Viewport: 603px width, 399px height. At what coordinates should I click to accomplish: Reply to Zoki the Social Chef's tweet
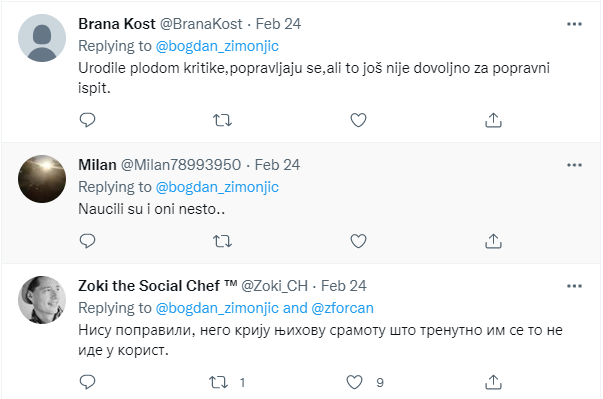87,382
